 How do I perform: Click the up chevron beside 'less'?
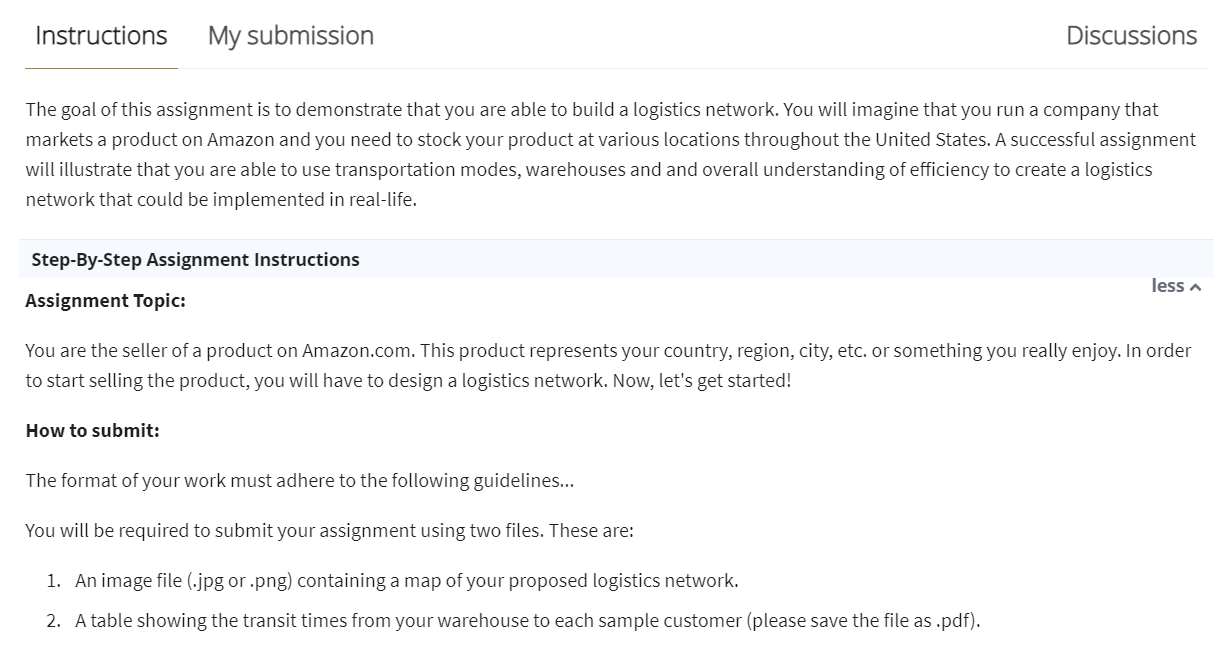pos(1195,287)
